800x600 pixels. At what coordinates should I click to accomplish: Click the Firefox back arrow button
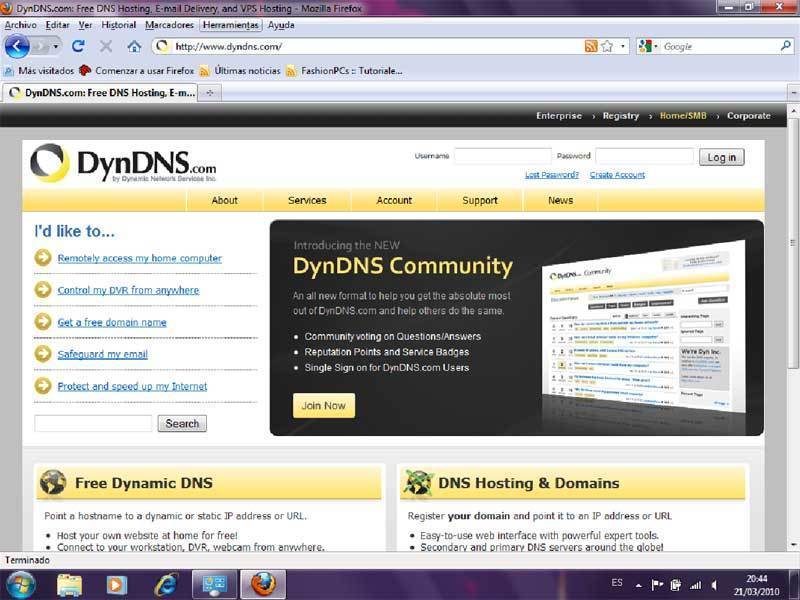pyautogui.click(x=17, y=46)
